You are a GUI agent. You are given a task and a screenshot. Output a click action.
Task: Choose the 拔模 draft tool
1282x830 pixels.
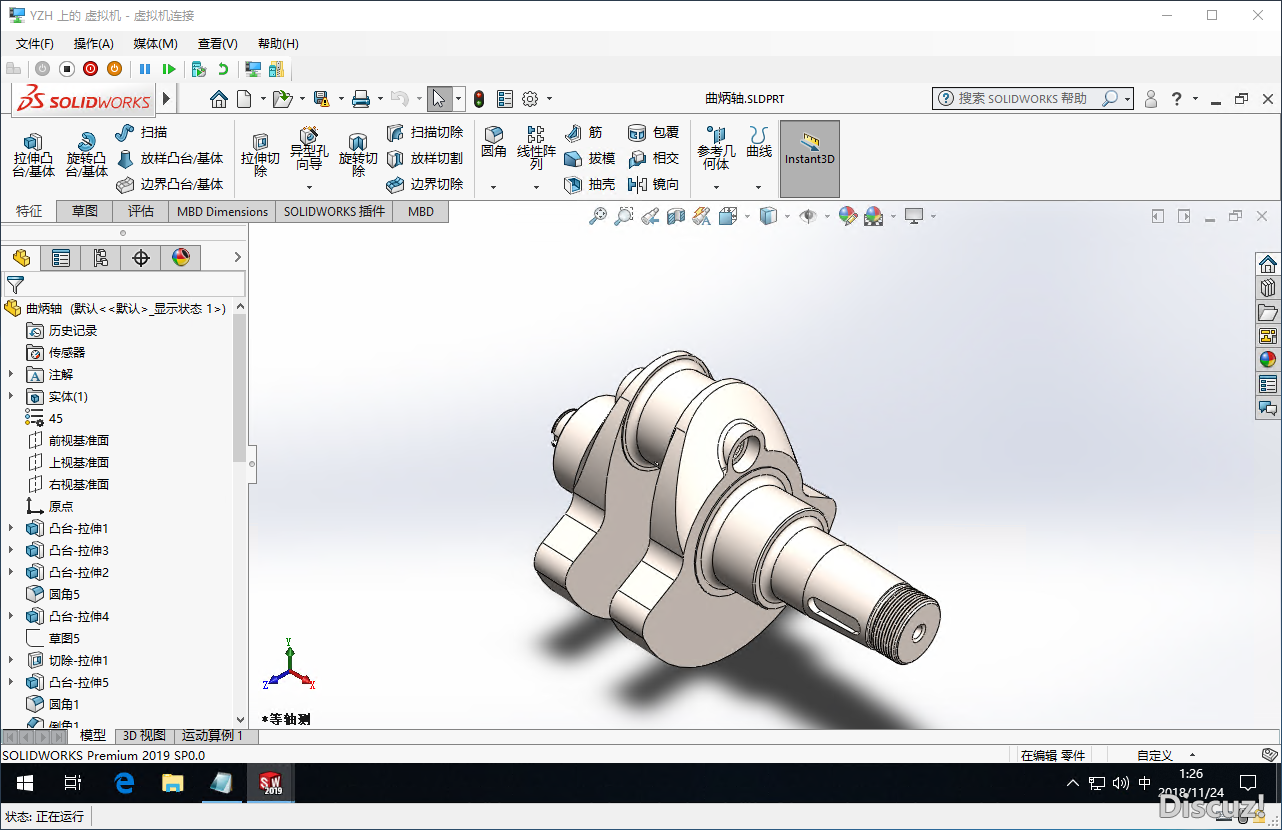point(589,158)
